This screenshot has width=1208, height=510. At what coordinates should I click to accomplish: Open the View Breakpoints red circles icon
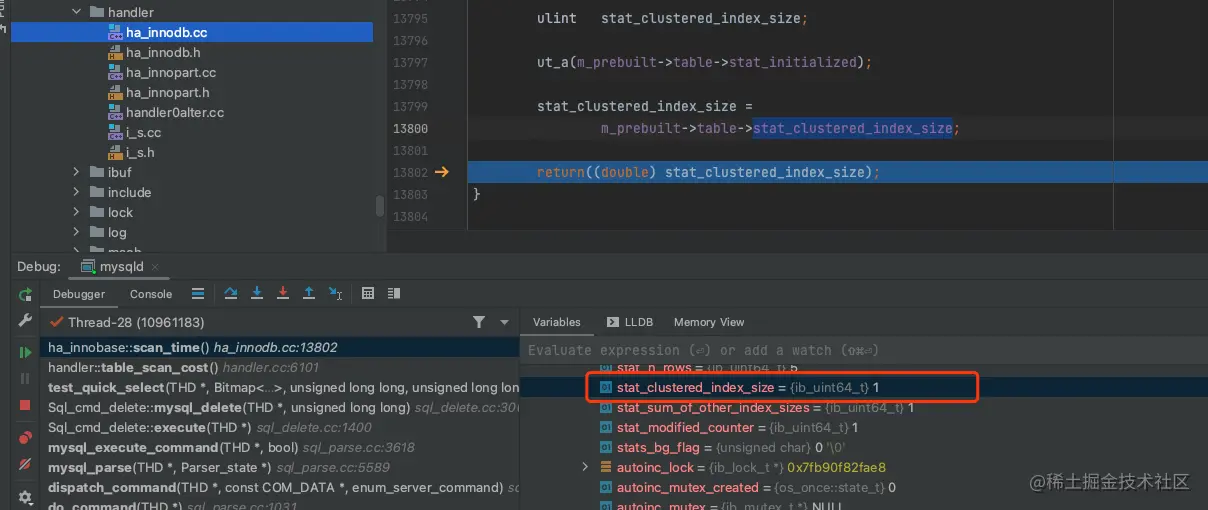pos(25,438)
